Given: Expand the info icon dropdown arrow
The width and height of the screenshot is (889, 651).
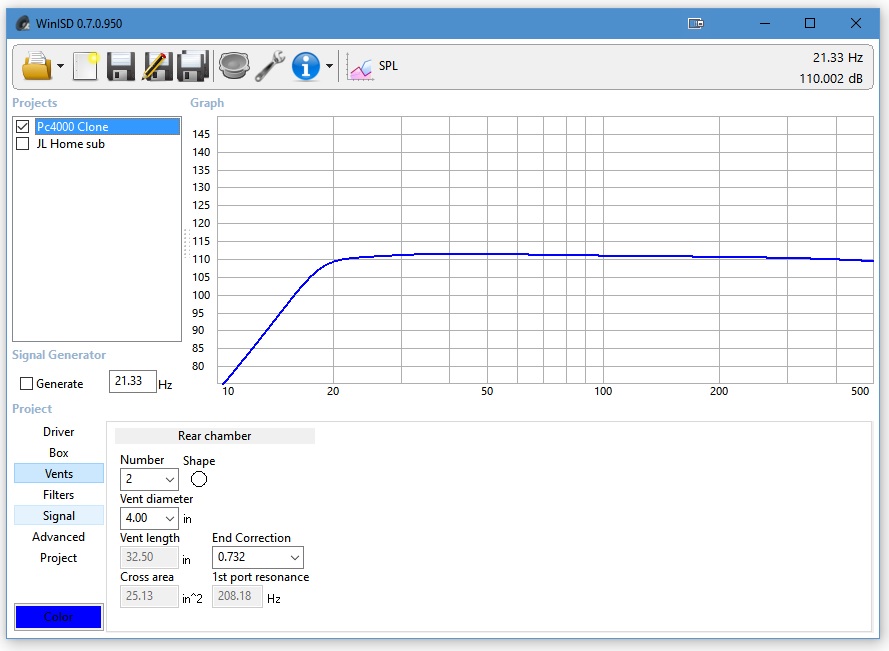Looking at the screenshot, I should [329, 66].
